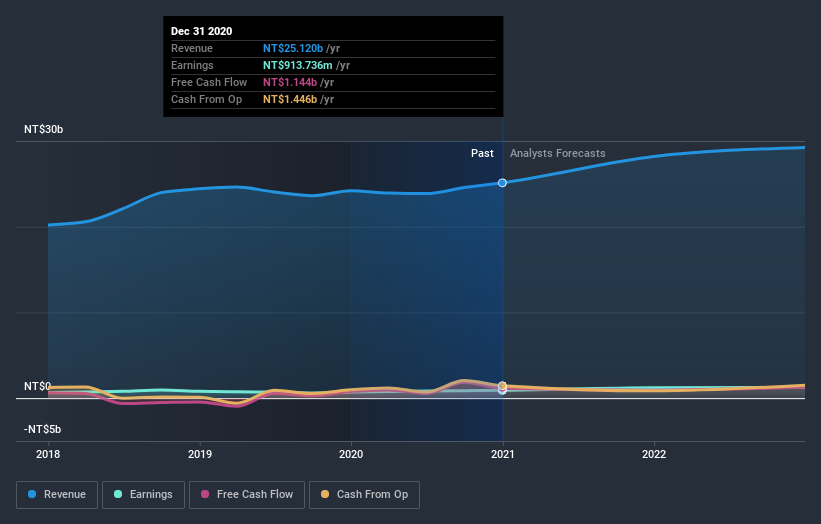This screenshot has height=524, width=821.
Task: Click the Cash From Op tooltip label
Action: pos(206,99)
